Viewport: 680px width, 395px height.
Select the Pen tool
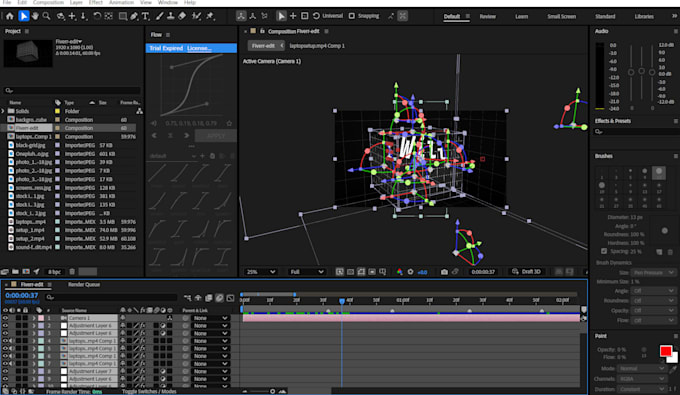click(x=134, y=16)
